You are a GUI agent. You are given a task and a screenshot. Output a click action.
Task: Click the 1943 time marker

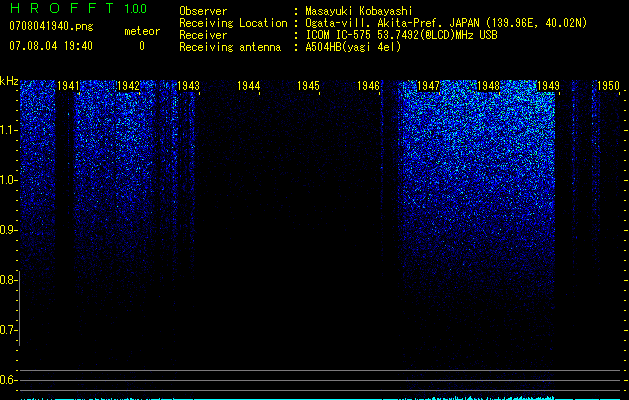(189, 86)
